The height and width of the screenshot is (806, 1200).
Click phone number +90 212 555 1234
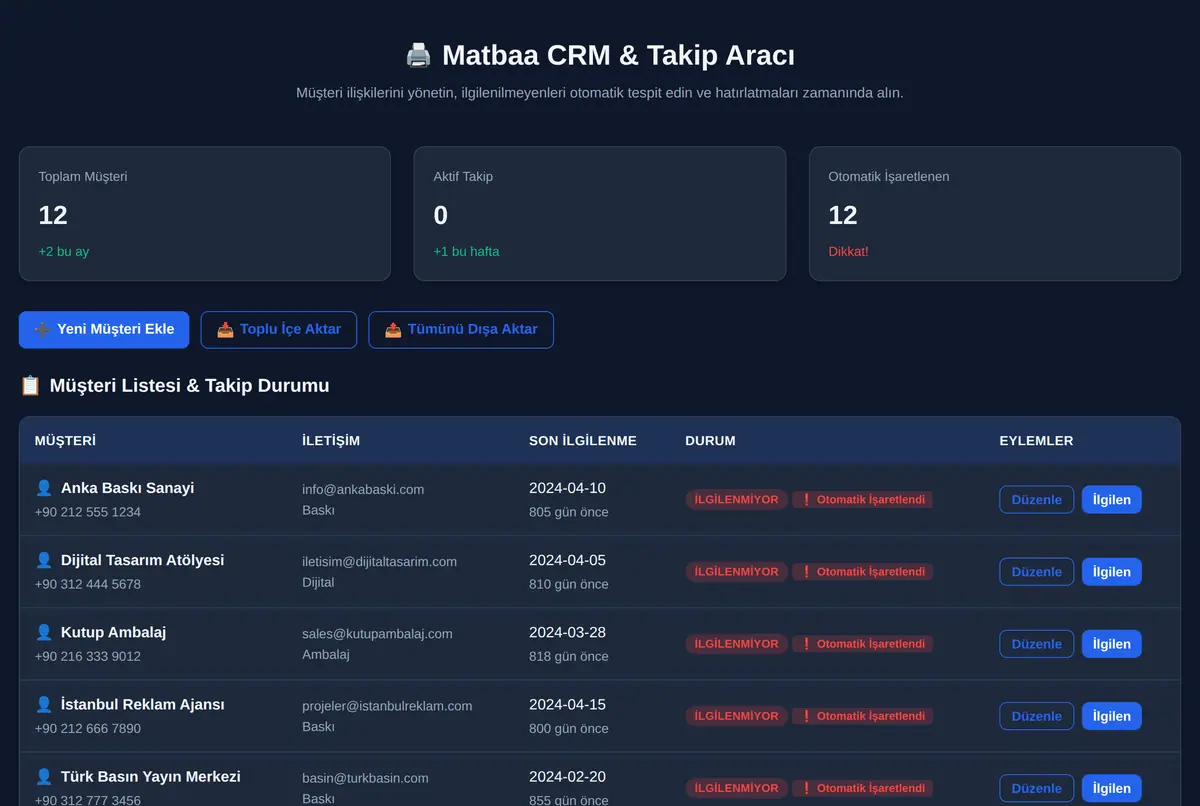coord(88,512)
